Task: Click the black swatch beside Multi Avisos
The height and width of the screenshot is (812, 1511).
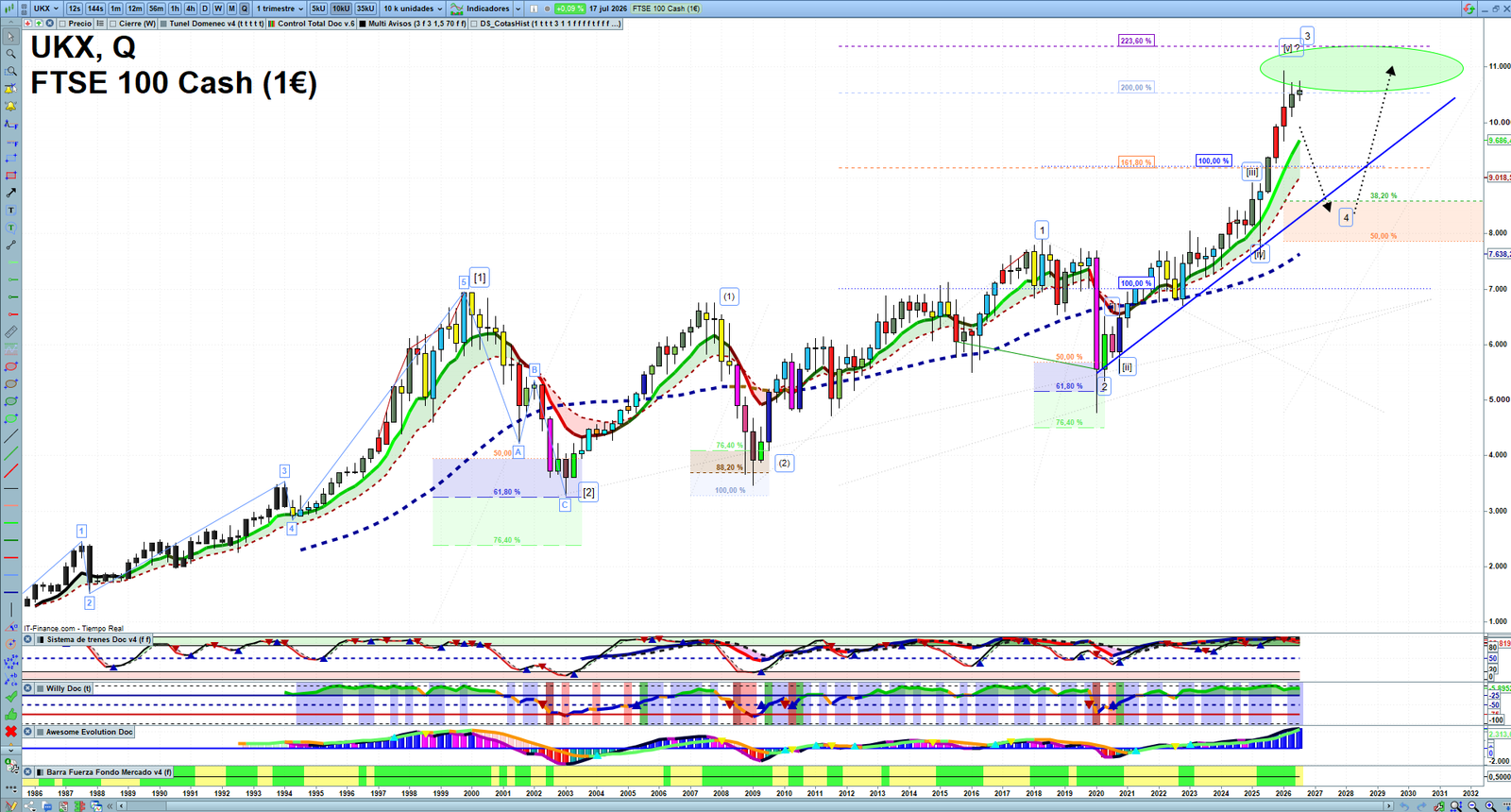Action: 363,24
